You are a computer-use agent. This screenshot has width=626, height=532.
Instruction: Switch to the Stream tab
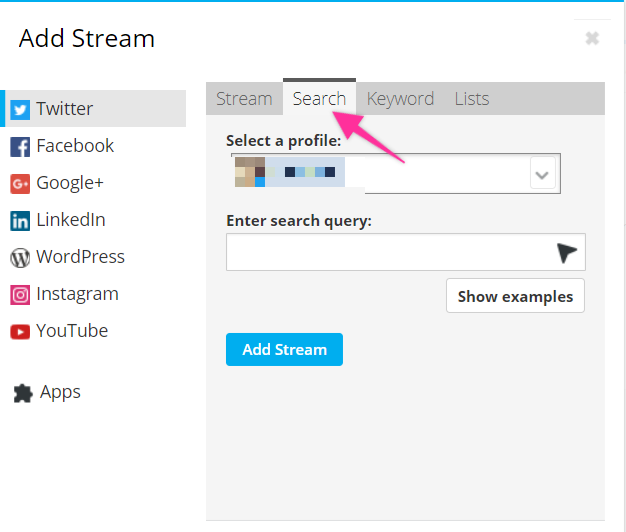(x=244, y=99)
